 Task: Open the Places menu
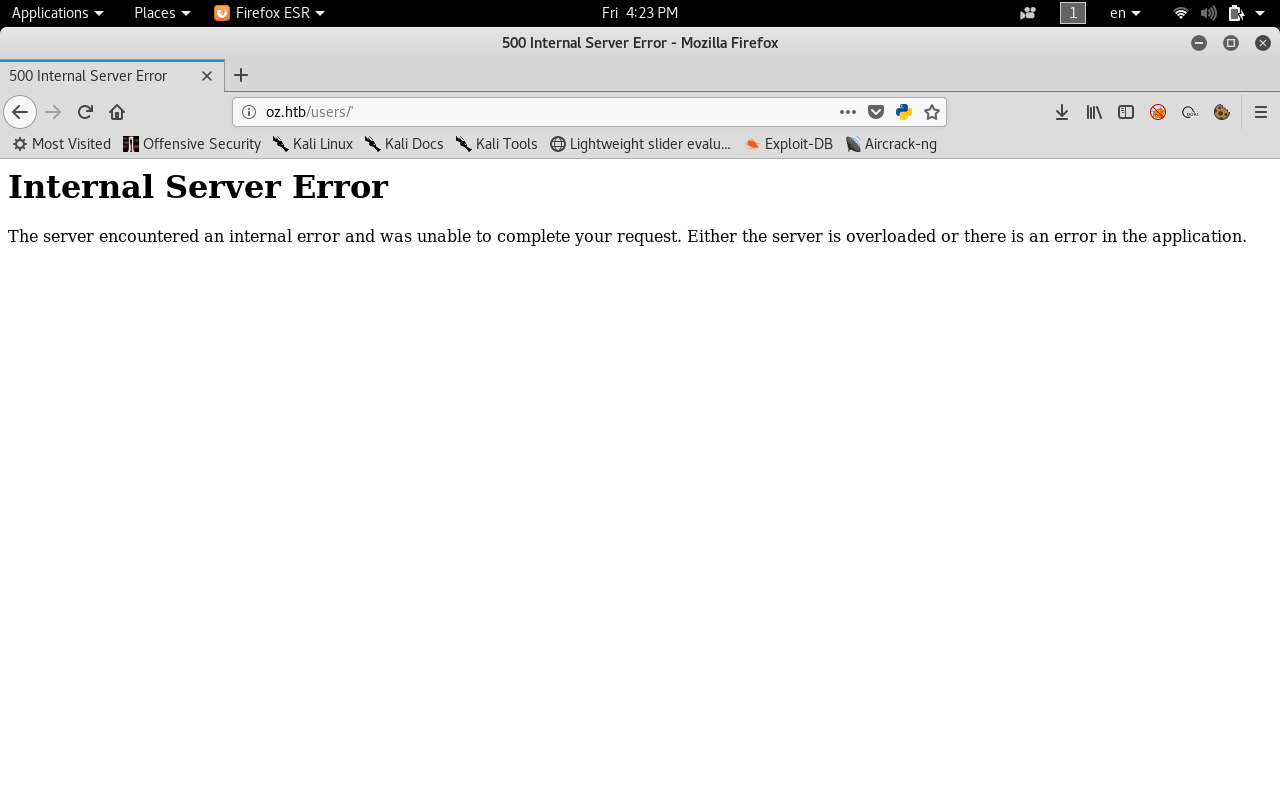(161, 13)
